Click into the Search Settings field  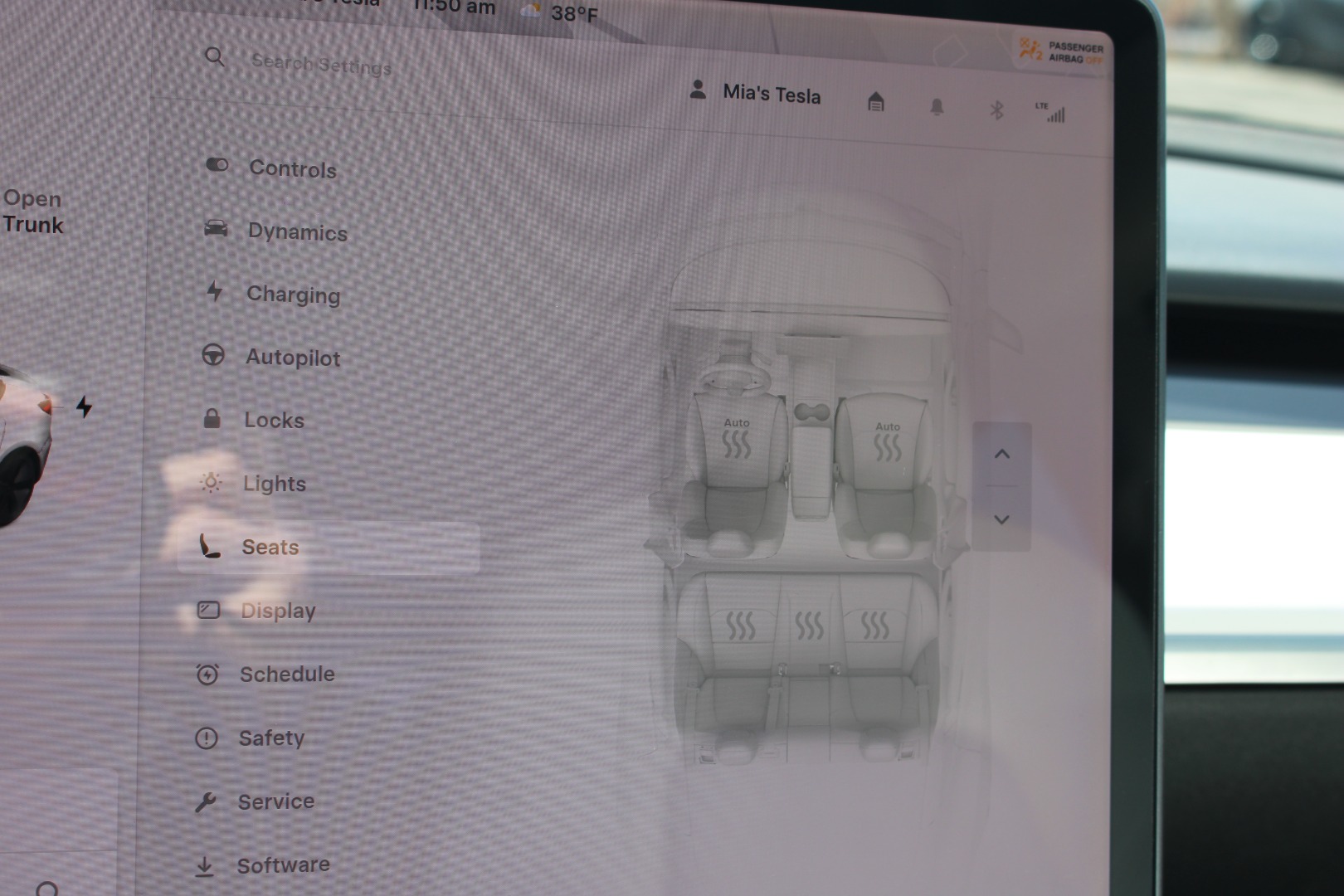tap(321, 64)
